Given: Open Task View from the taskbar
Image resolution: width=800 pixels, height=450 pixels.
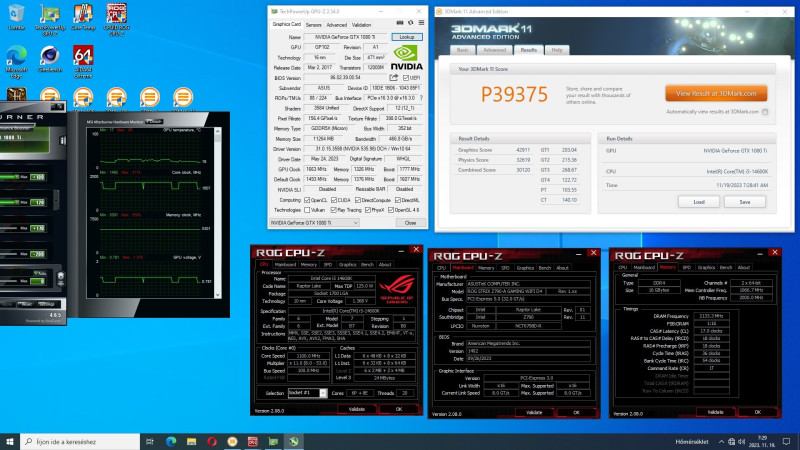Looking at the screenshot, I should coord(149,441).
